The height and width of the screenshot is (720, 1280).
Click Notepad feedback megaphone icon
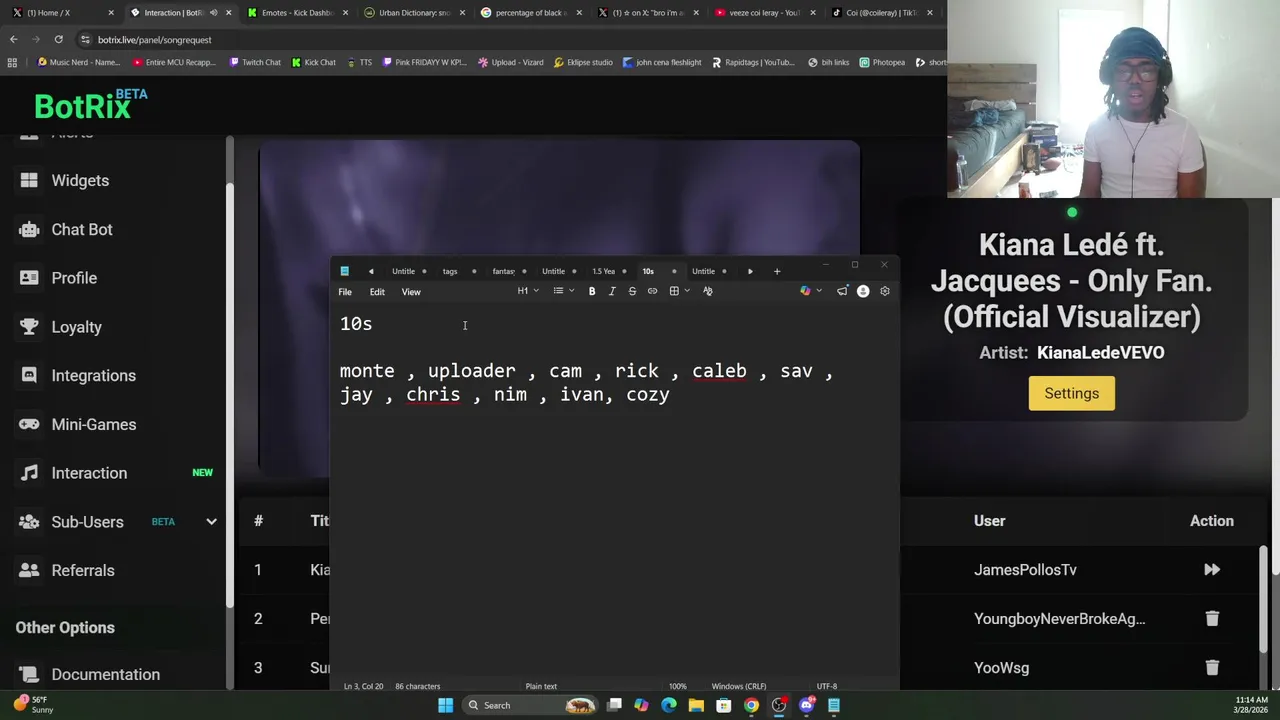click(842, 291)
